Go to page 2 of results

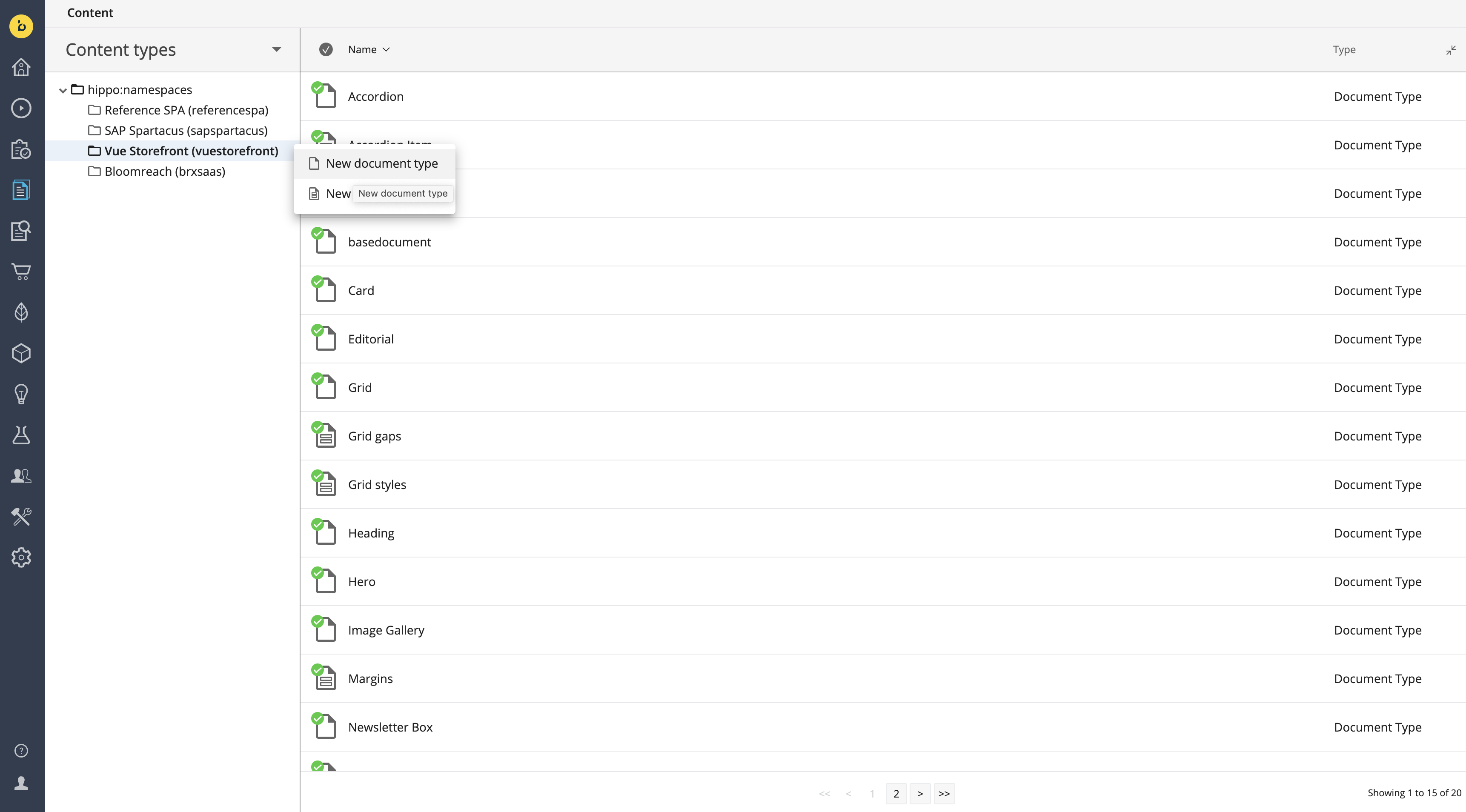pyautogui.click(x=896, y=793)
